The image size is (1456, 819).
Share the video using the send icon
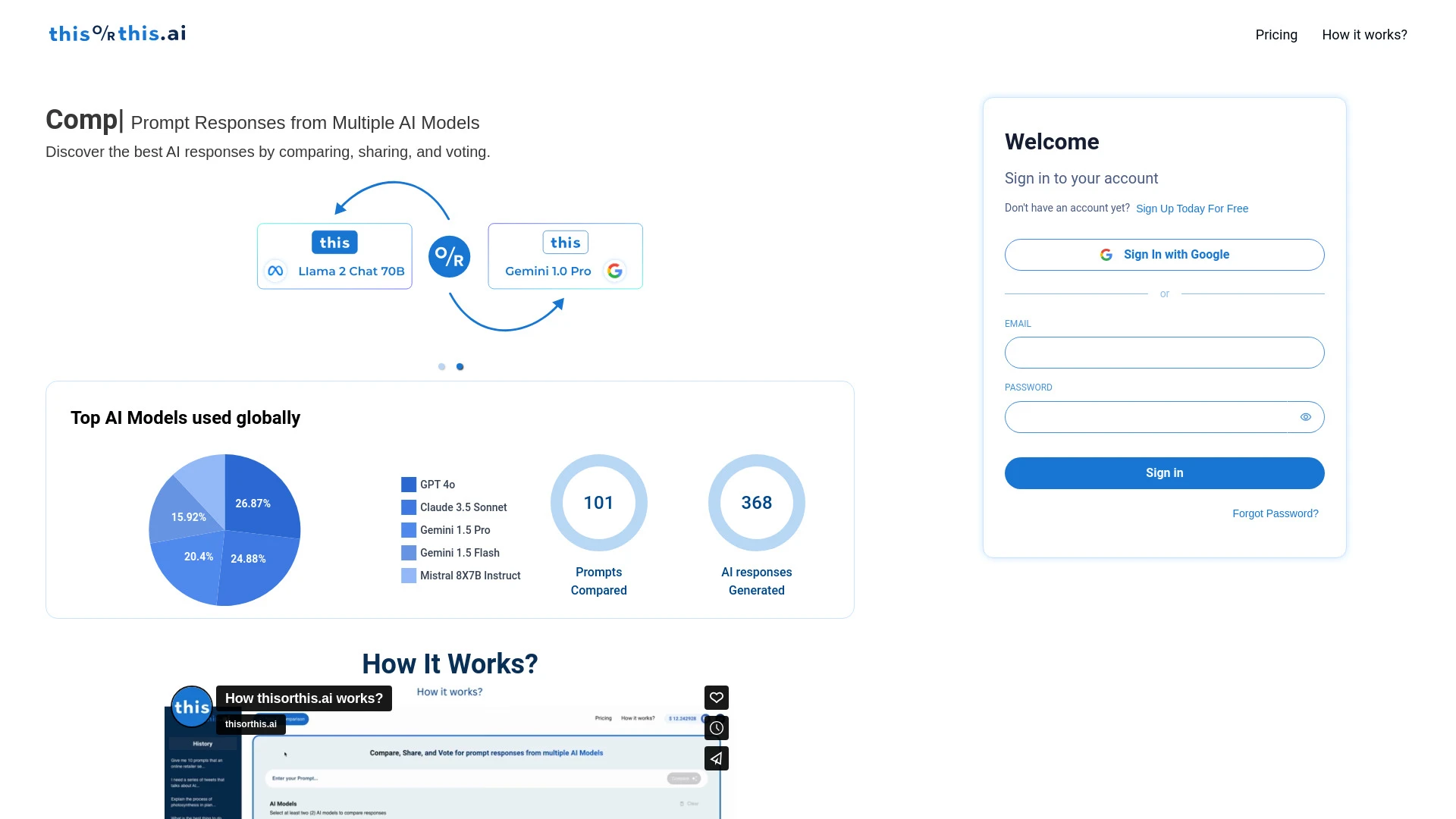pyautogui.click(x=716, y=758)
